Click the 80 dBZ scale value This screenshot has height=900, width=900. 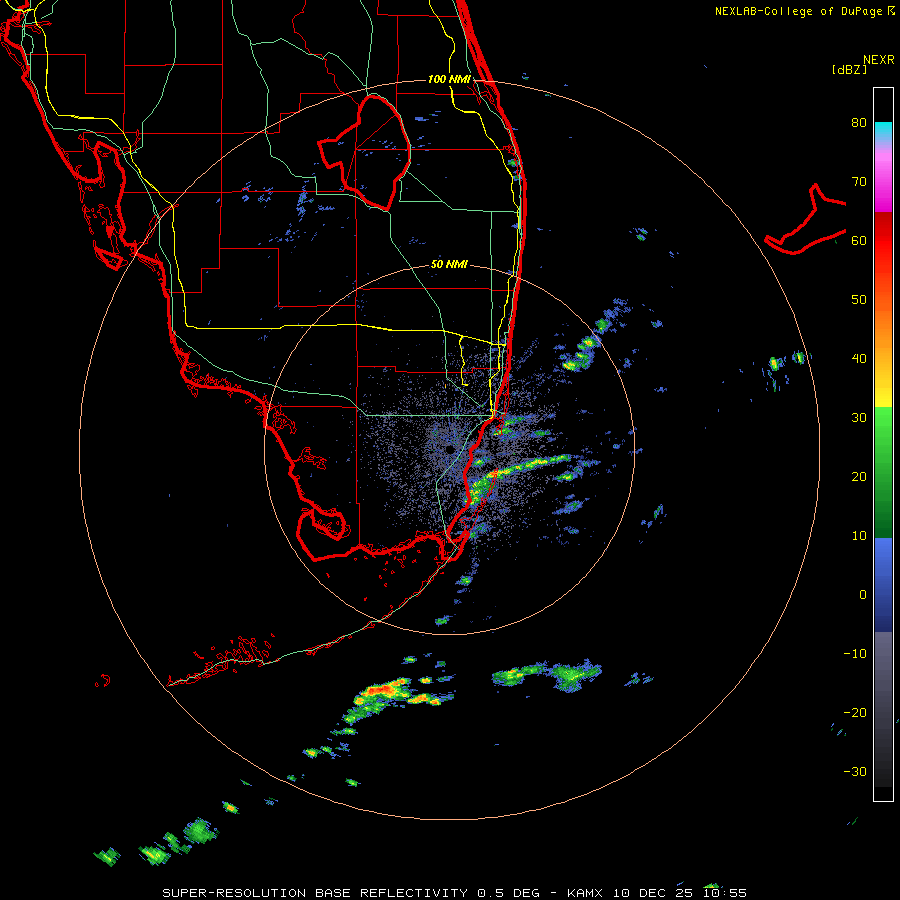click(x=859, y=123)
